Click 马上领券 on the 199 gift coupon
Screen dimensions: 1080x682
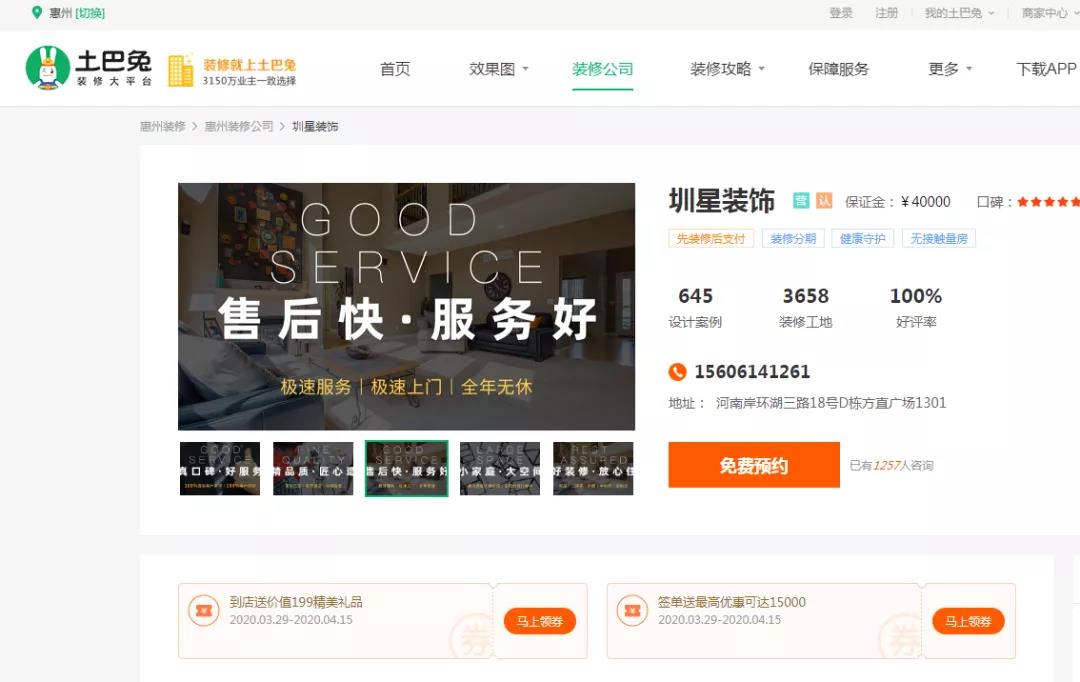pos(540,620)
